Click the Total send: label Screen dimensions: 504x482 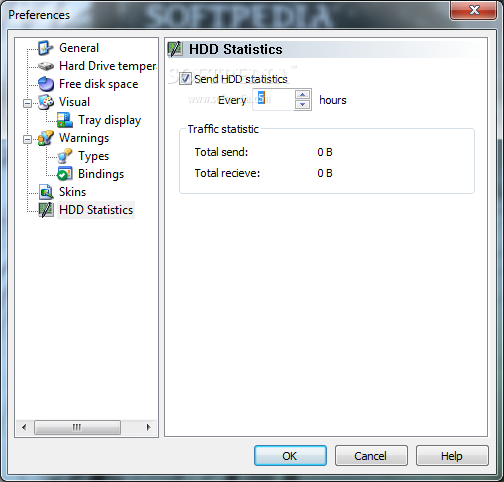[x=221, y=152]
